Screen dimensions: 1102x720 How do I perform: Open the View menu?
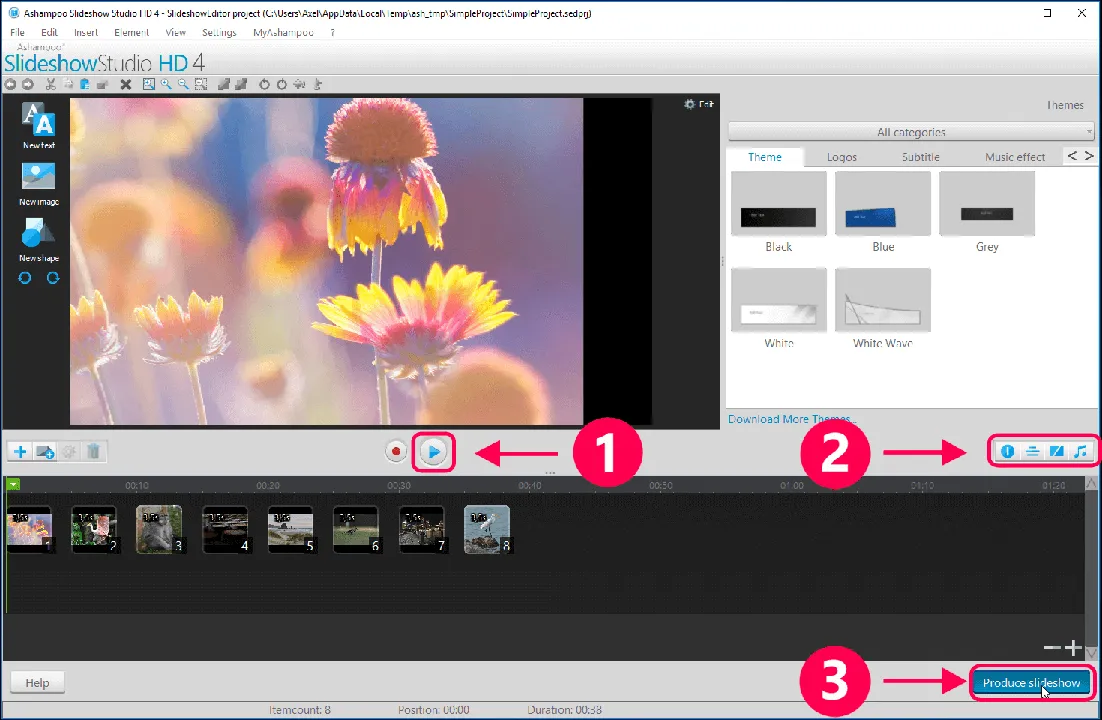pyautogui.click(x=176, y=32)
